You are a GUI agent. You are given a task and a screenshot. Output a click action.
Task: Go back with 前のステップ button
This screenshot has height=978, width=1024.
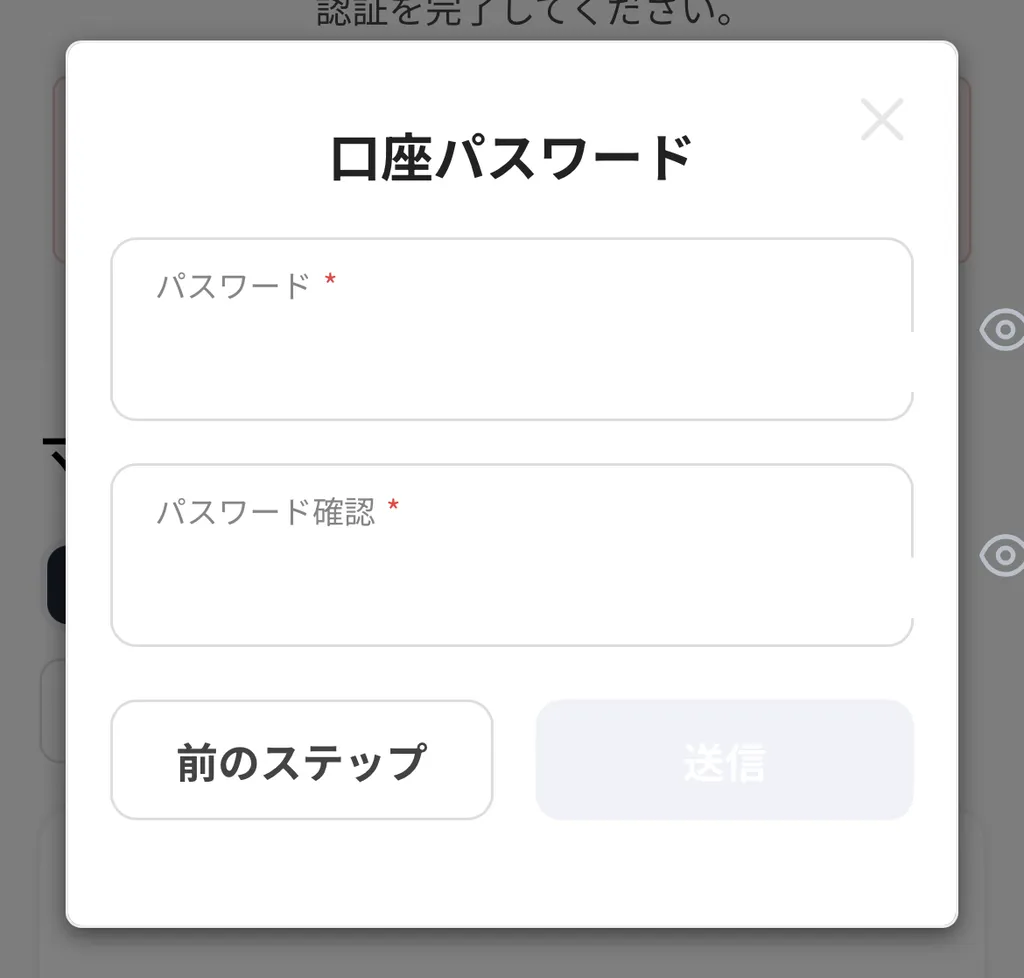301,760
